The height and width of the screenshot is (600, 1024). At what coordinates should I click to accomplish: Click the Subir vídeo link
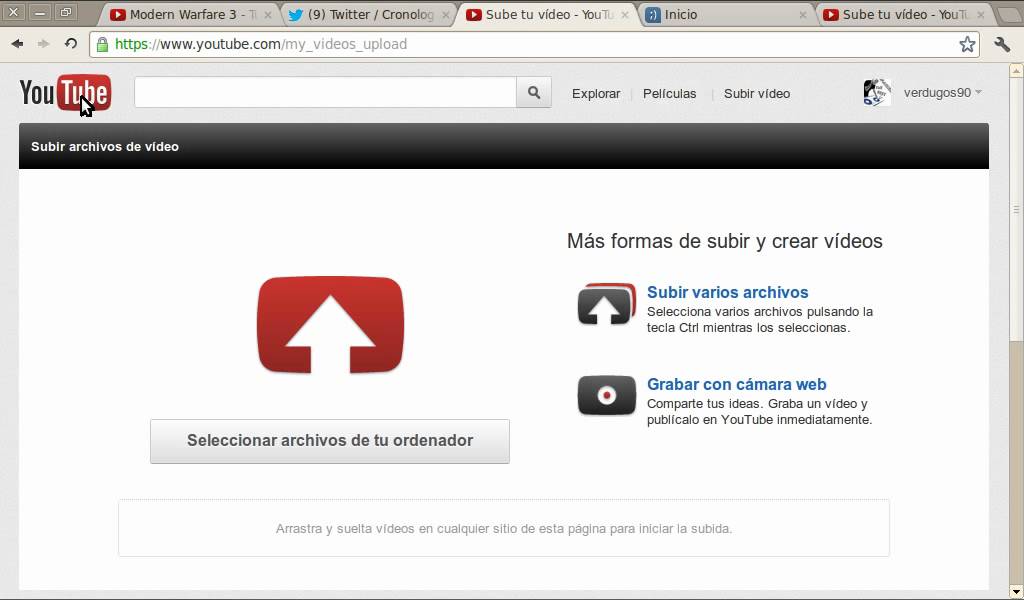pos(757,93)
